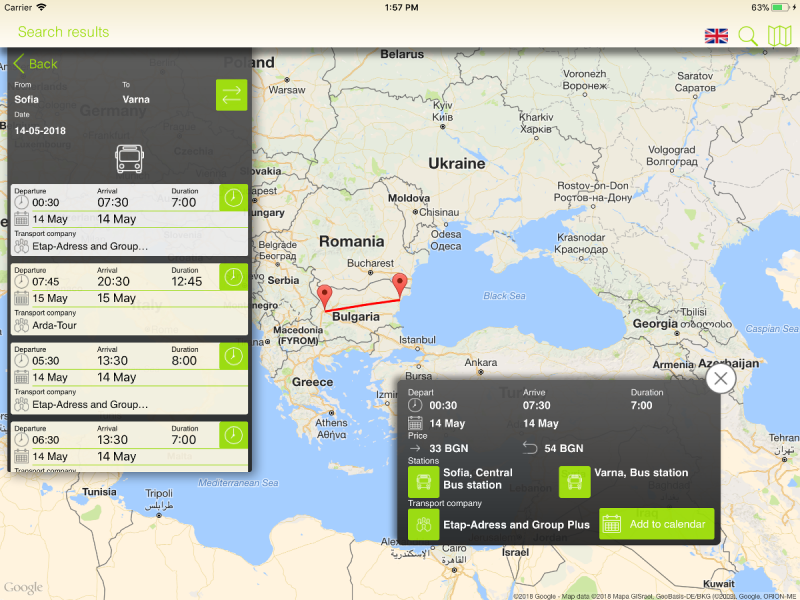The width and height of the screenshot is (800, 600).
Task: Tap Sofia Central Bus station icon
Action: (423, 482)
